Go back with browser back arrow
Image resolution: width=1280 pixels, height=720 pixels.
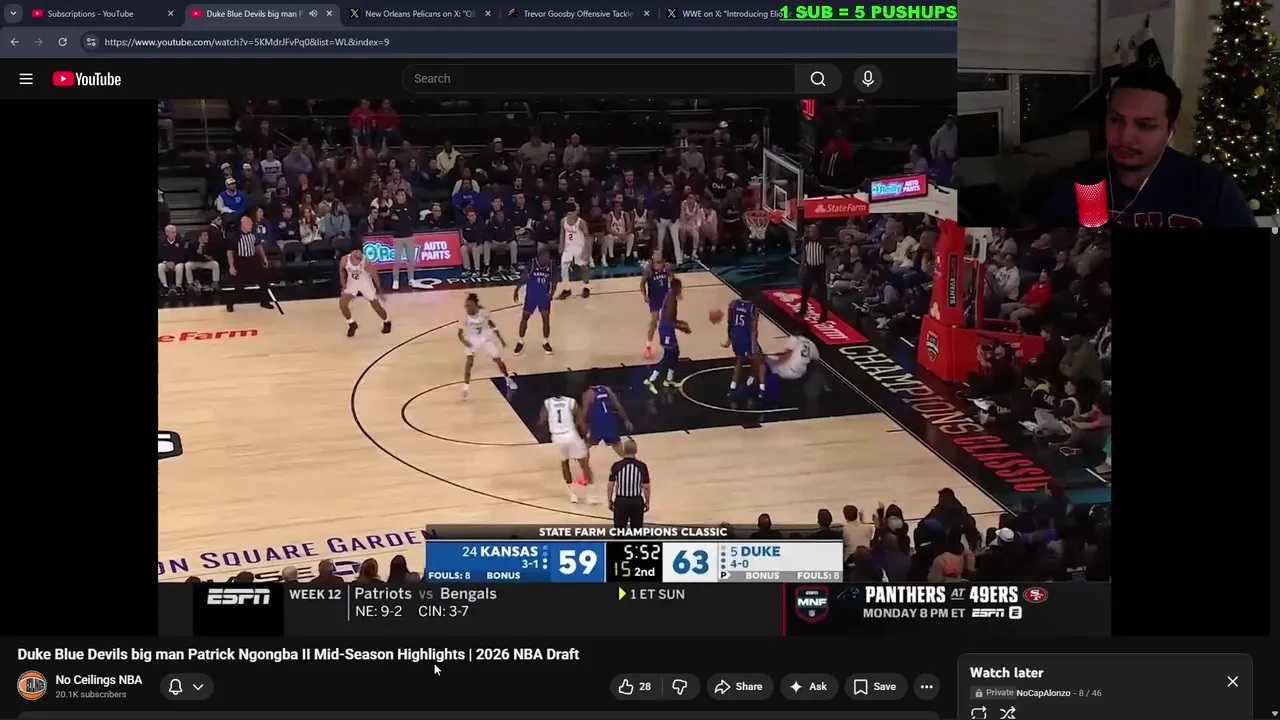coord(14,42)
